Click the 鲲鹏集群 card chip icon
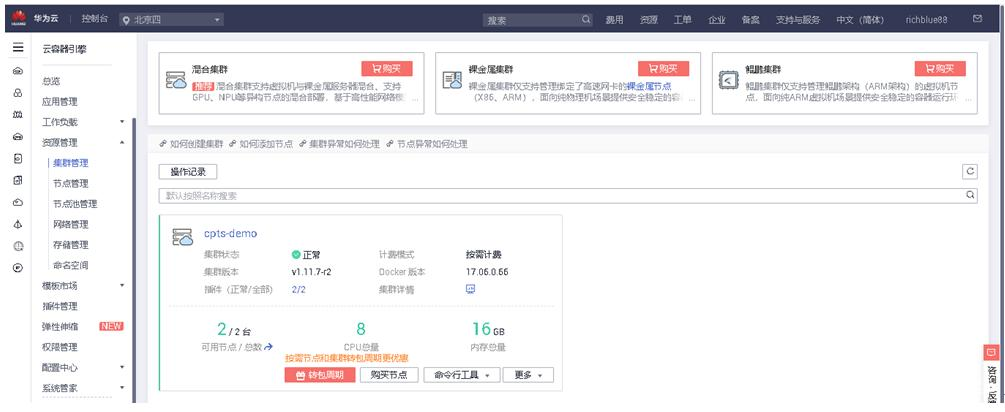Viewport: 1005px width, 412px height. pos(729,79)
